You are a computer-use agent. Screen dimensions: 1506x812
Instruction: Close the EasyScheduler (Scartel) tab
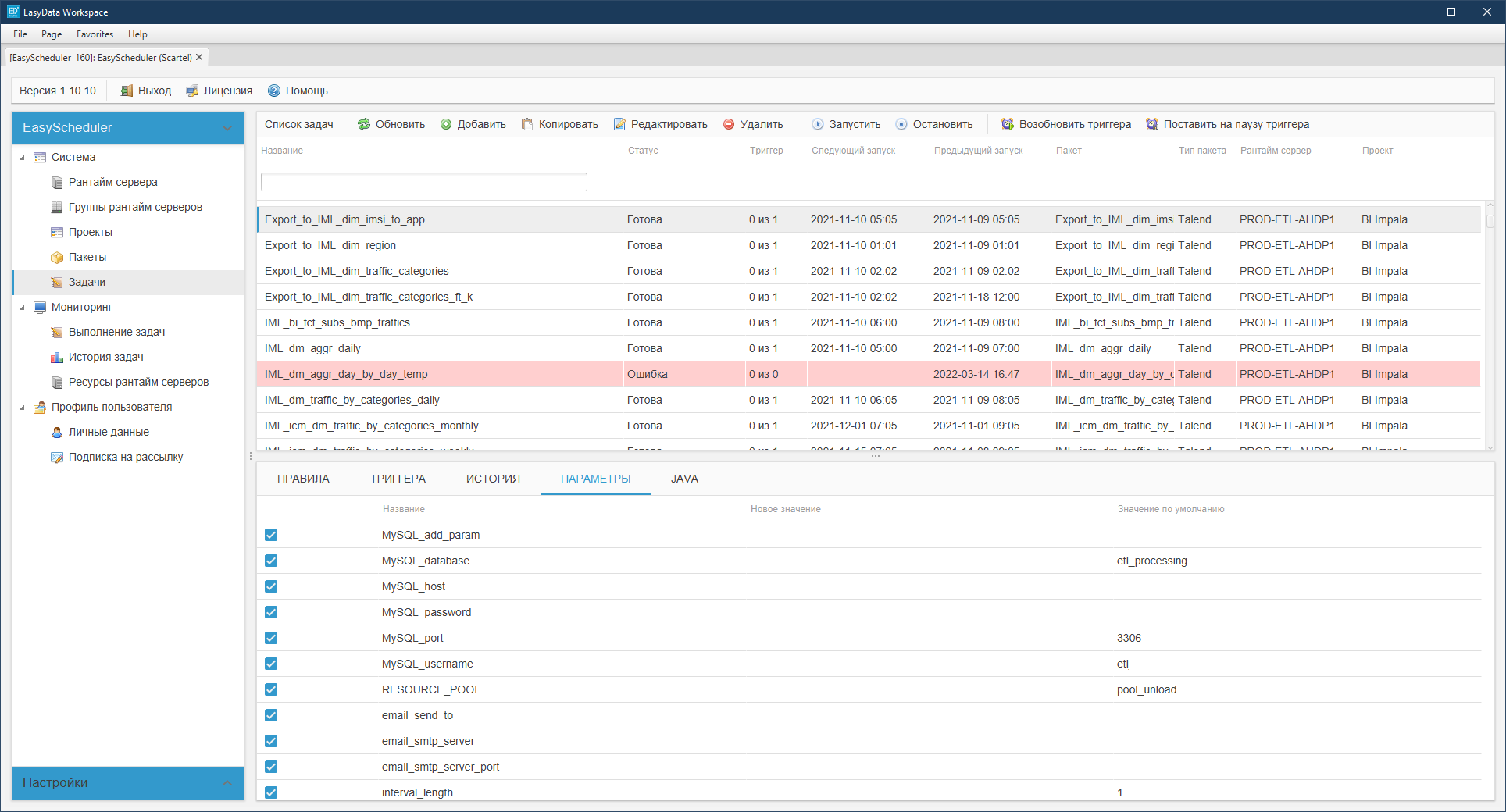pos(199,57)
